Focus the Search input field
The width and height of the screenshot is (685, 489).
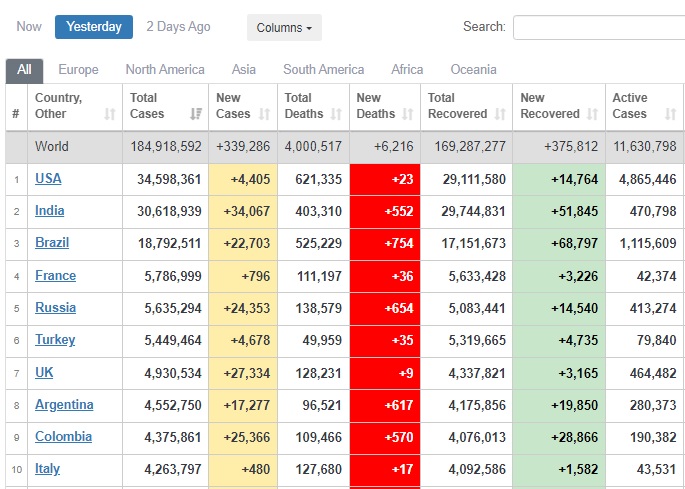[599, 28]
